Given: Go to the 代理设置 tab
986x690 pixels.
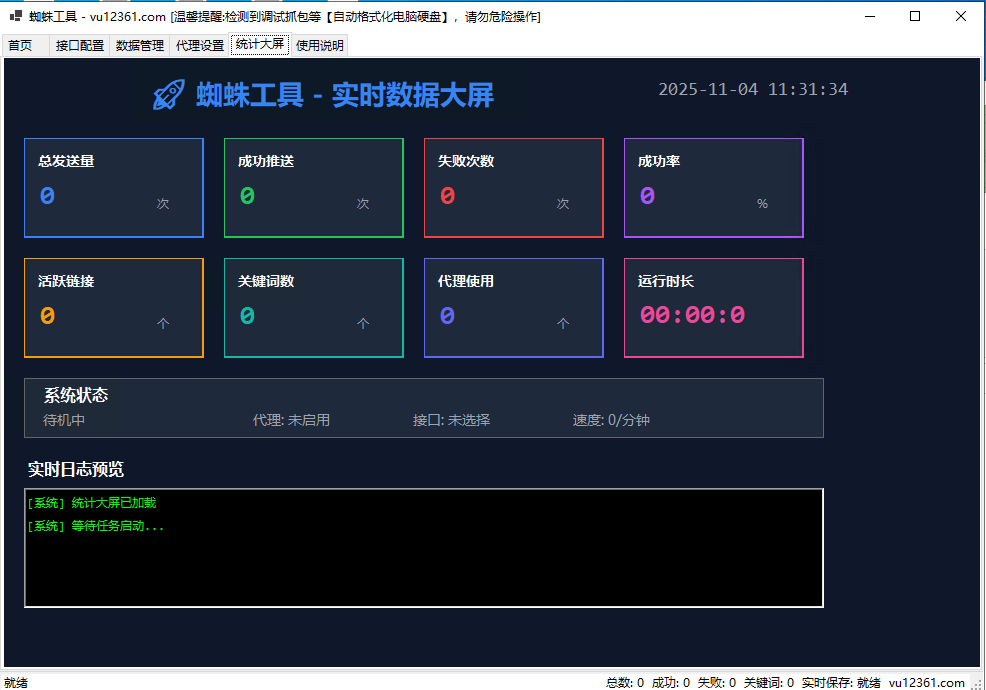Looking at the screenshot, I should [x=200, y=45].
